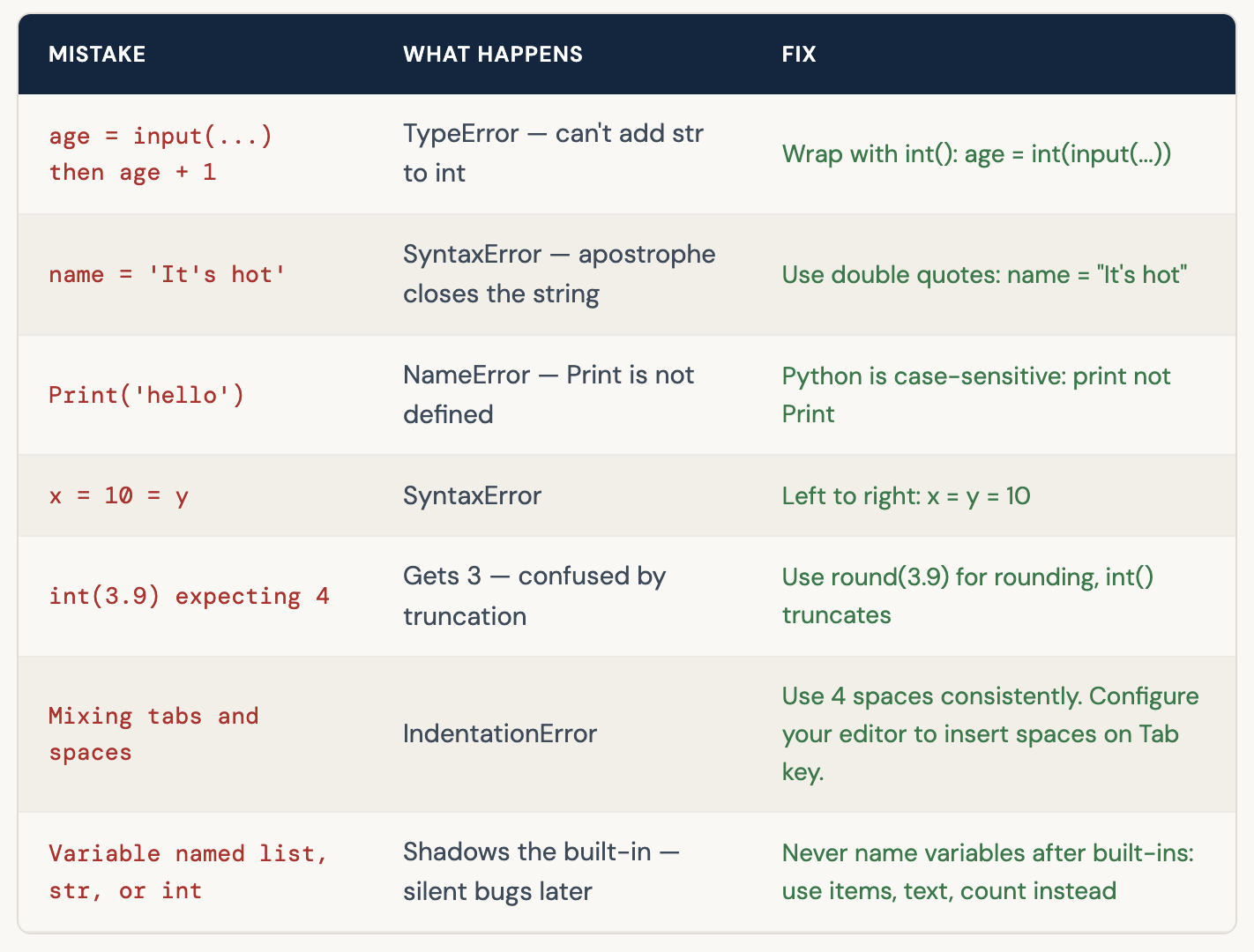This screenshot has width=1254, height=952.
Task: Select the 'int(3.9) expecting 4' code
Action: 189,597
